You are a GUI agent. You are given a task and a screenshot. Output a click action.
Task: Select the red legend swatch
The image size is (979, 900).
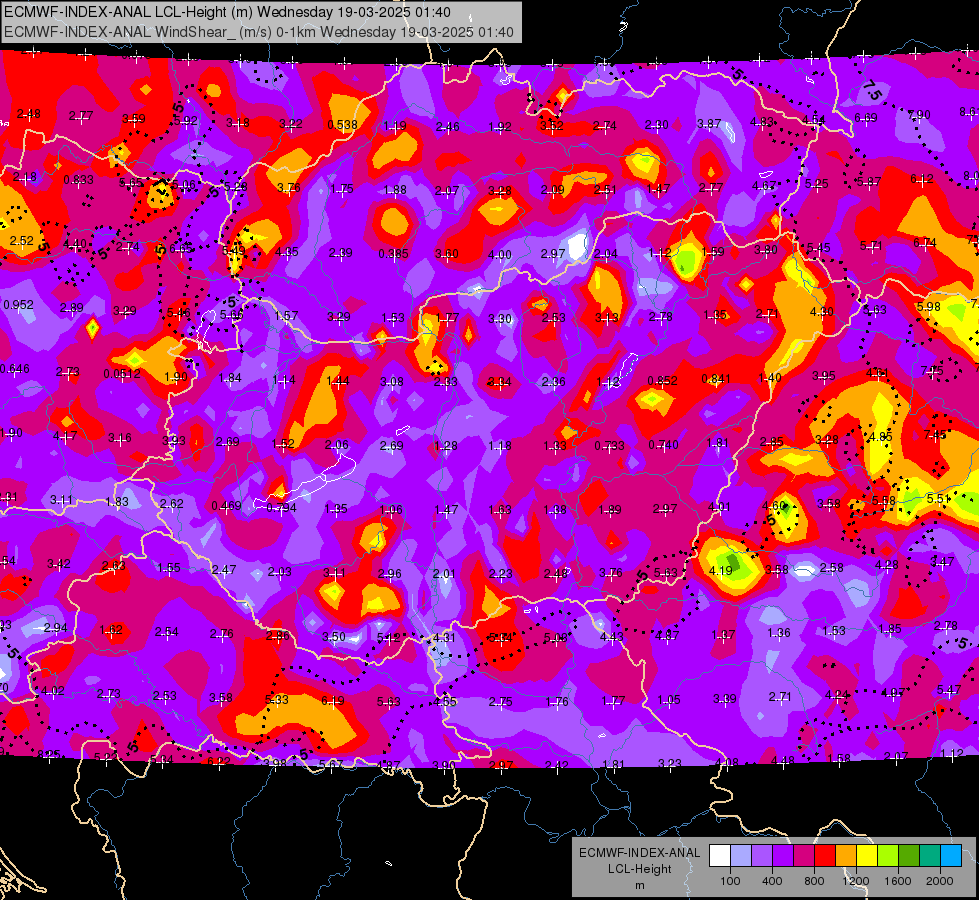pos(825,856)
